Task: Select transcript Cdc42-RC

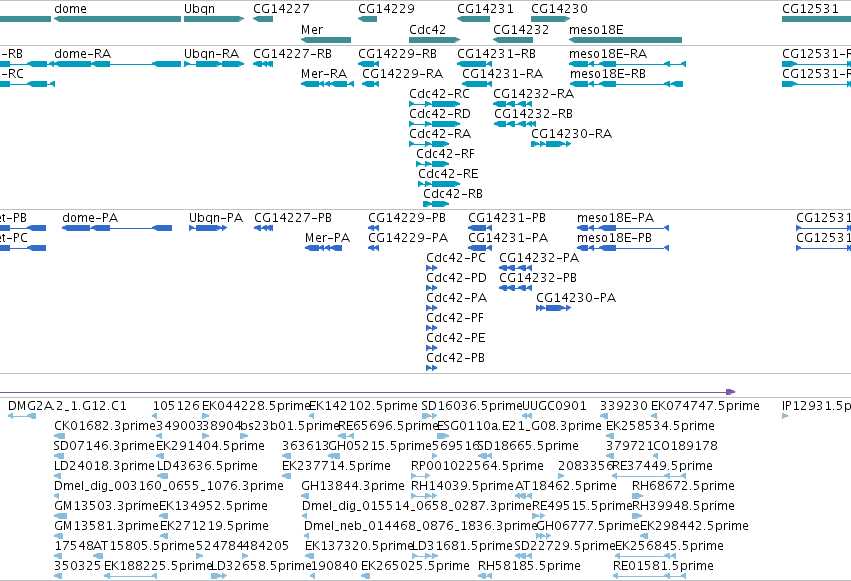Action: (434, 104)
